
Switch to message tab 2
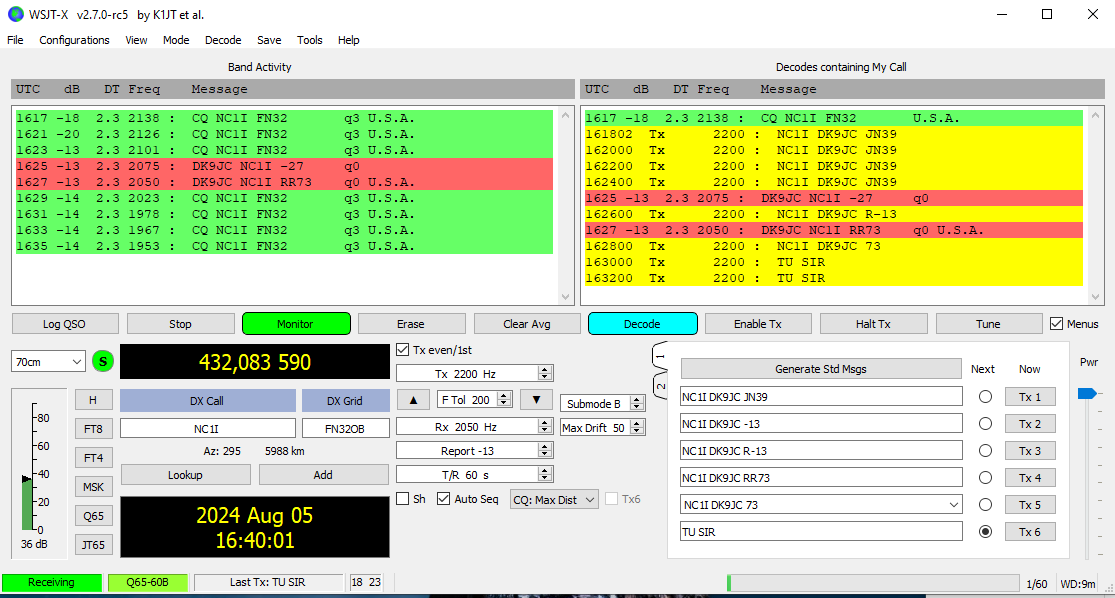(x=660, y=386)
